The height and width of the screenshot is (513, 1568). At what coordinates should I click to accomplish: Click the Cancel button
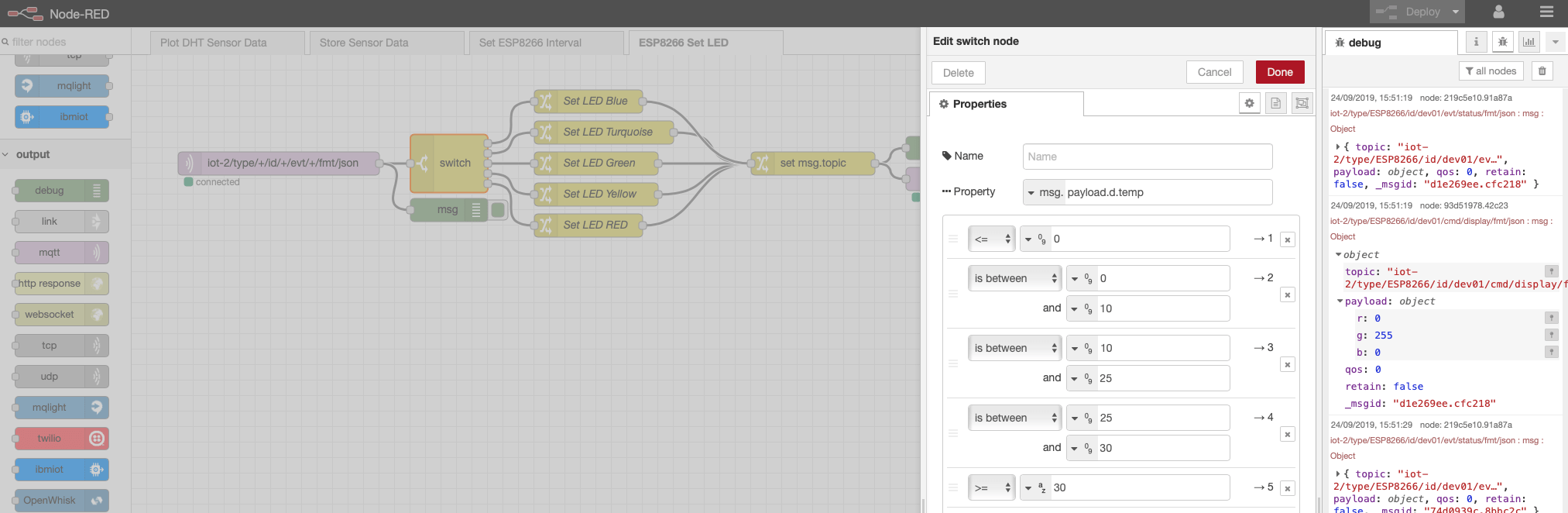1214,72
